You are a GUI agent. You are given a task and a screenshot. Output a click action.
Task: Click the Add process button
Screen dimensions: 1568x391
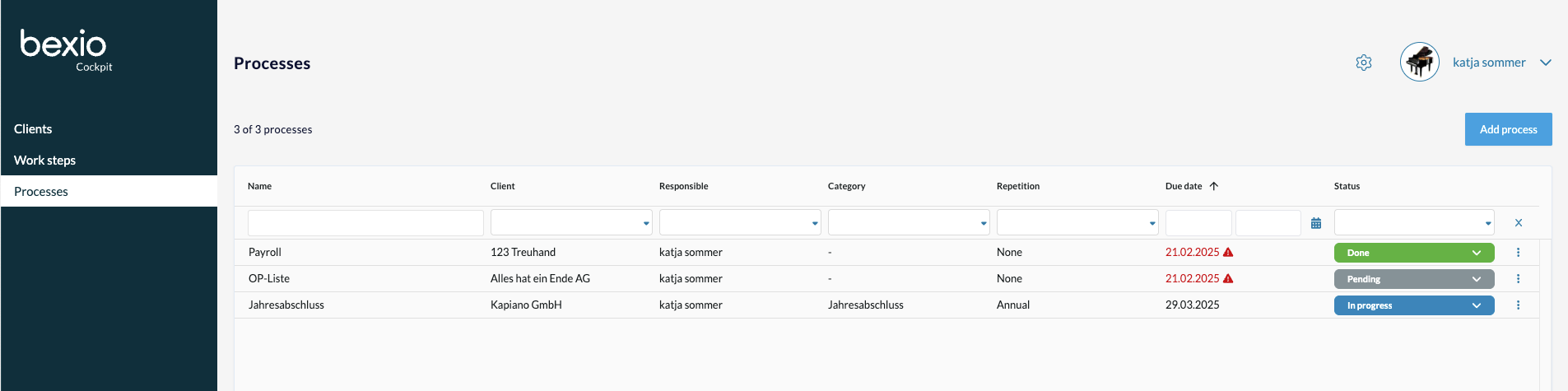point(1508,129)
